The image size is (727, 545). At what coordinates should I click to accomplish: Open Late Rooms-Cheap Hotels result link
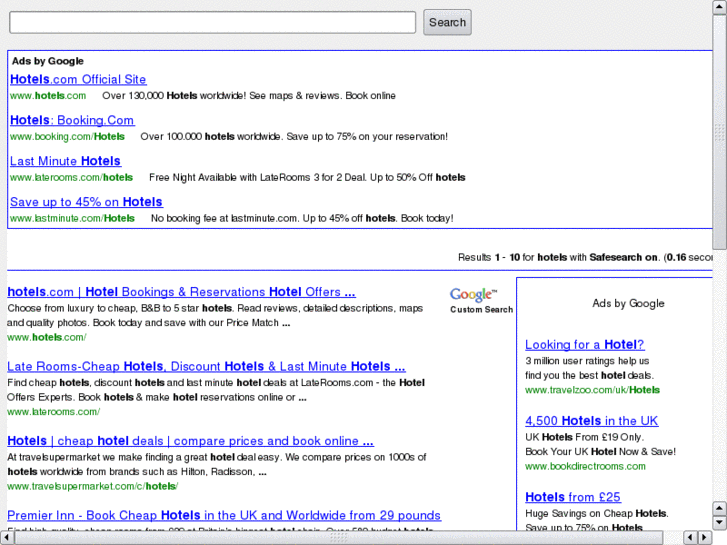(x=206, y=366)
